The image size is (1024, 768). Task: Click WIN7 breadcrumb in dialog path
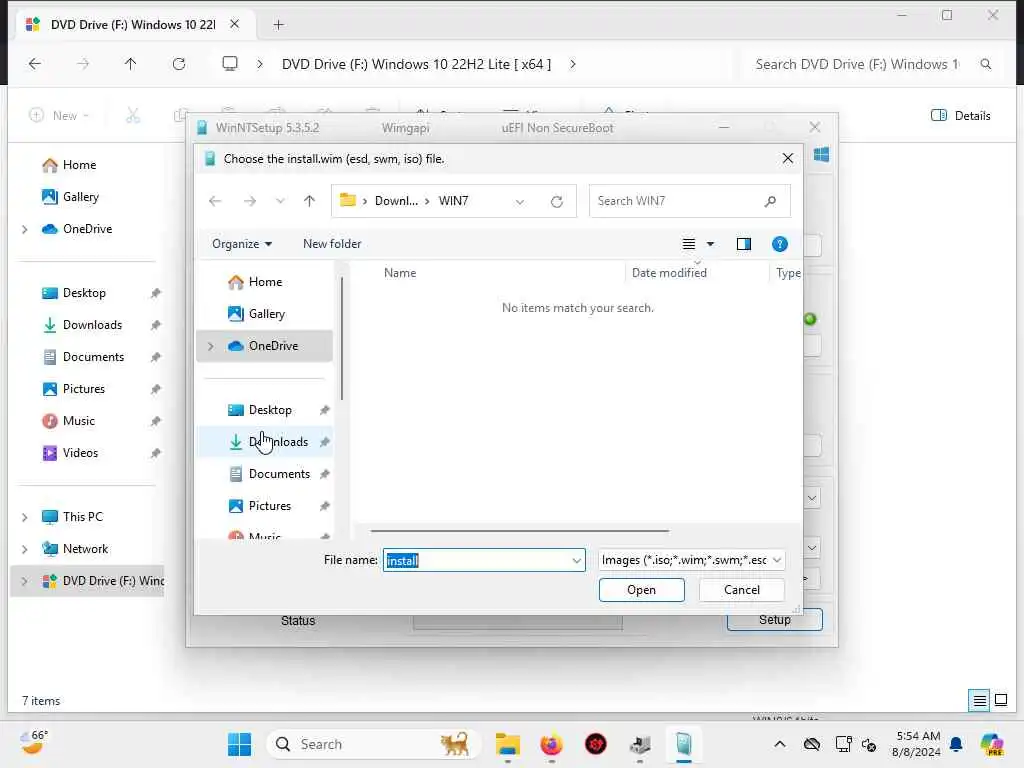[453, 201]
